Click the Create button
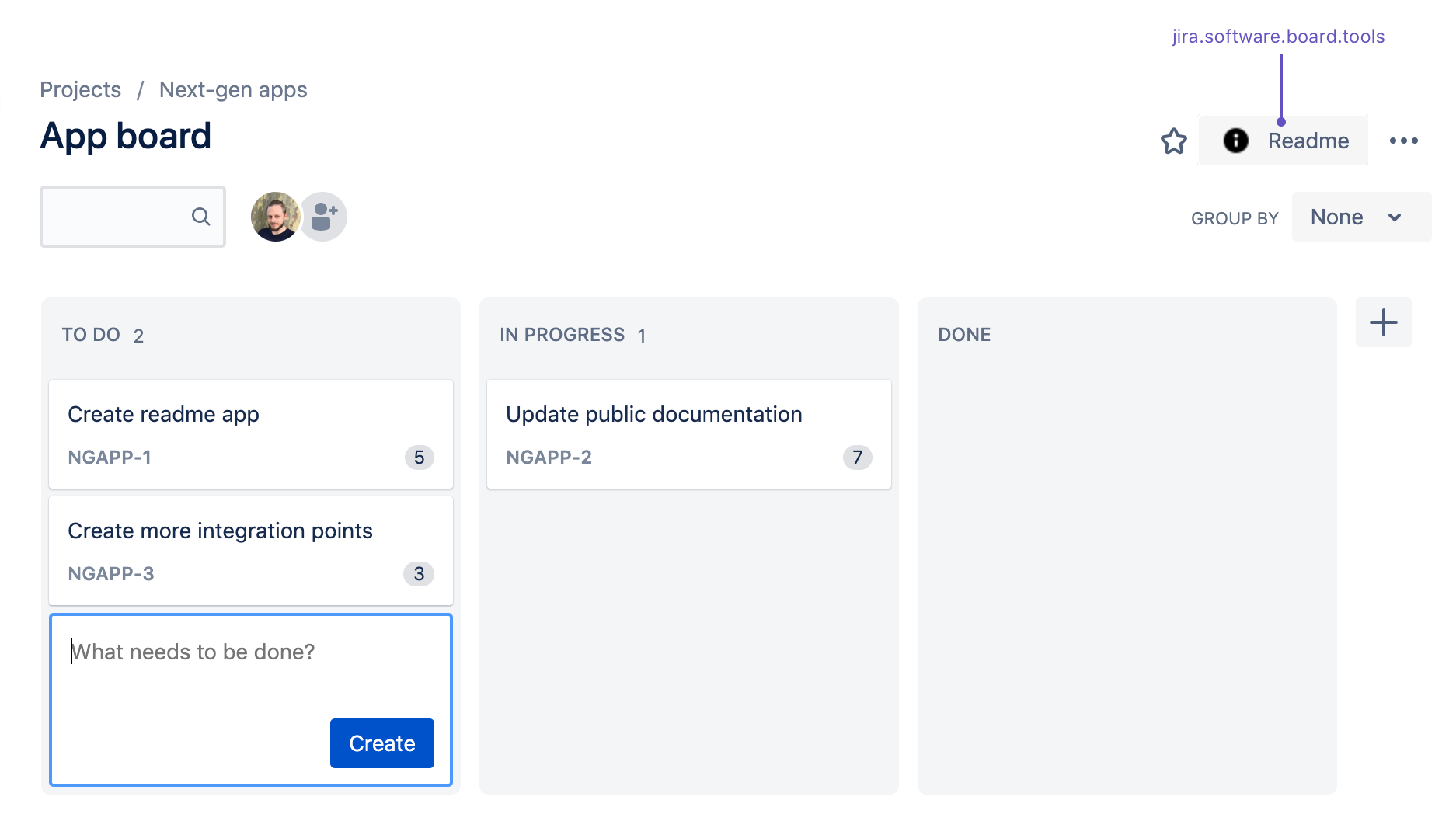This screenshot has height=835, width=1456. click(381, 743)
